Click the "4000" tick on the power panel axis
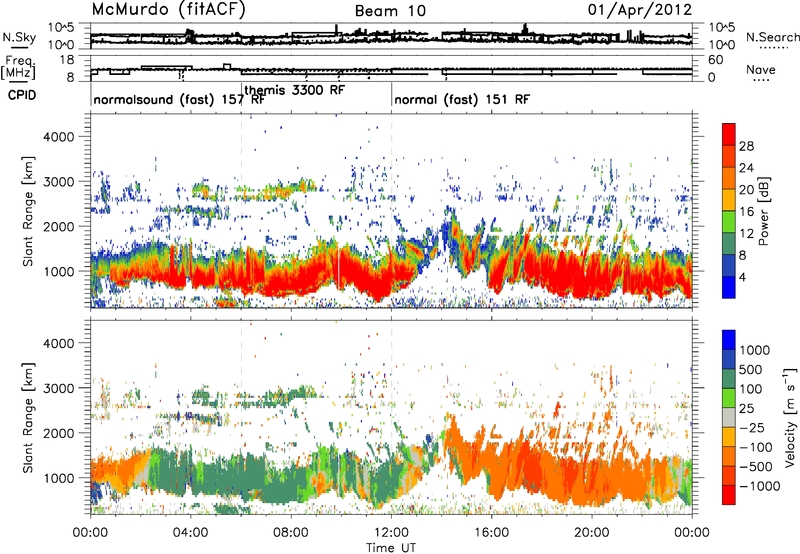This screenshot has width=800, height=554. click(x=58, y=137)
